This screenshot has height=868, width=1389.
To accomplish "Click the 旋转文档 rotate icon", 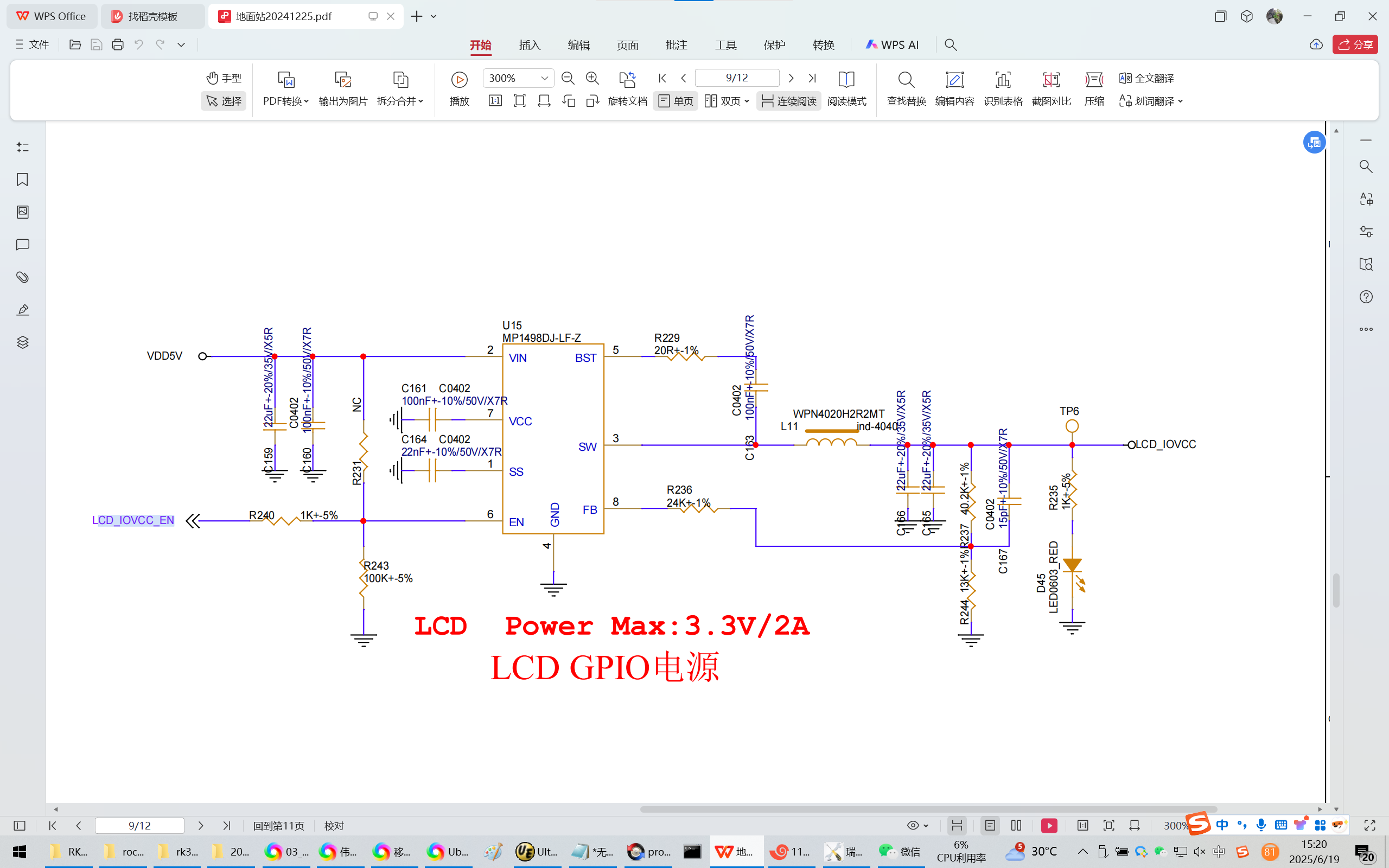I will (627, 79).
